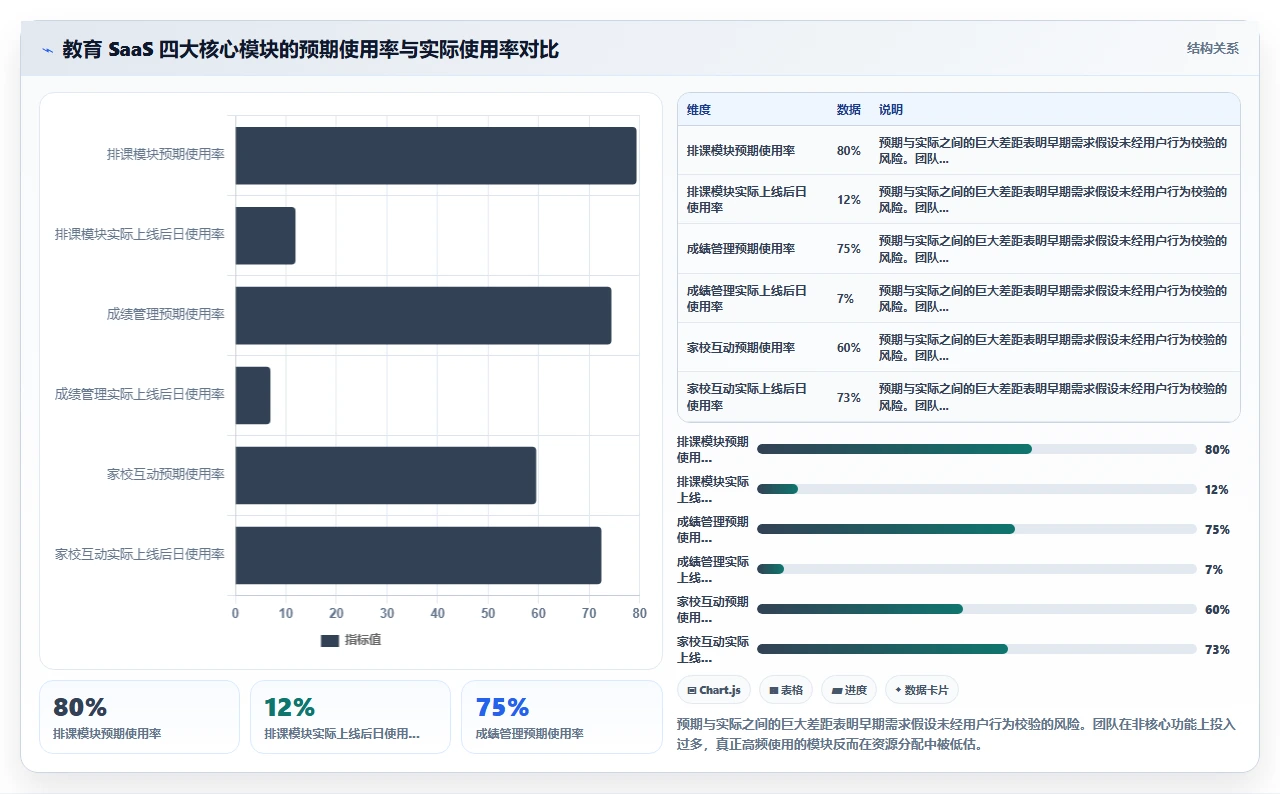Click the 维度 column header
Image resolution: width=1280 pixels, height=794 pixels.
[699, 110]
